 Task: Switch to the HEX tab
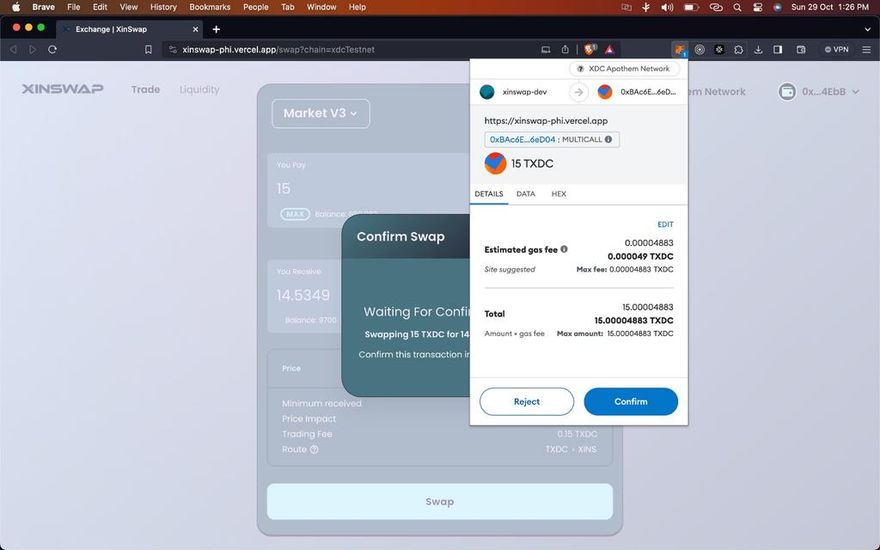(x=558, y=194)
